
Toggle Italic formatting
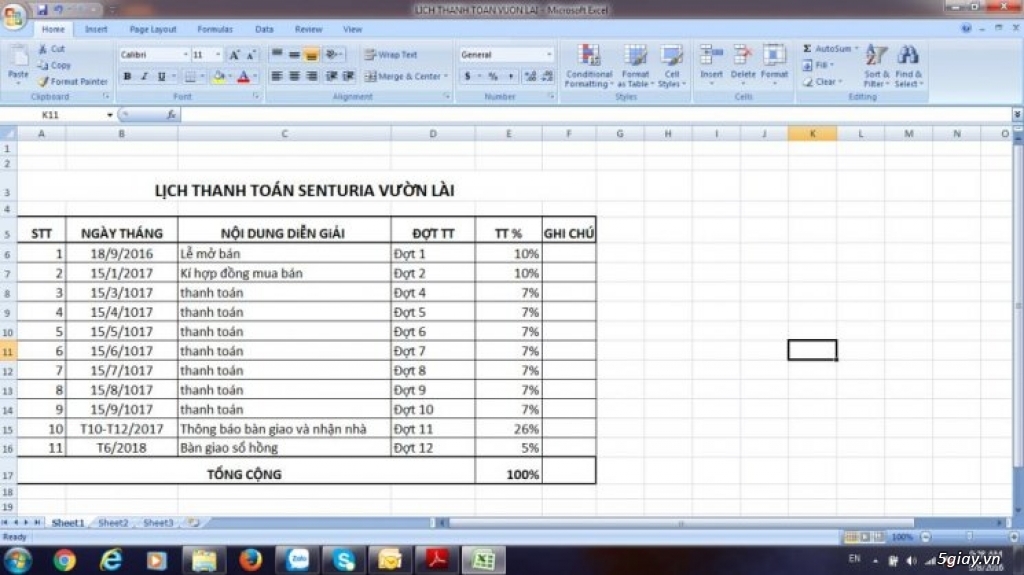144,76
